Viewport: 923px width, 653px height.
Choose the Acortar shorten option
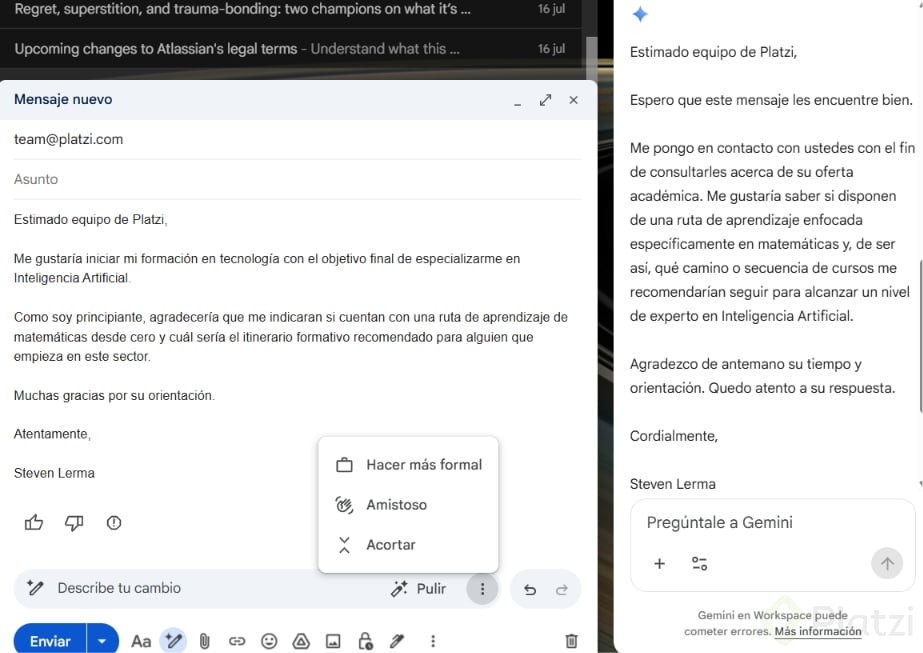[x=409, y=545]
